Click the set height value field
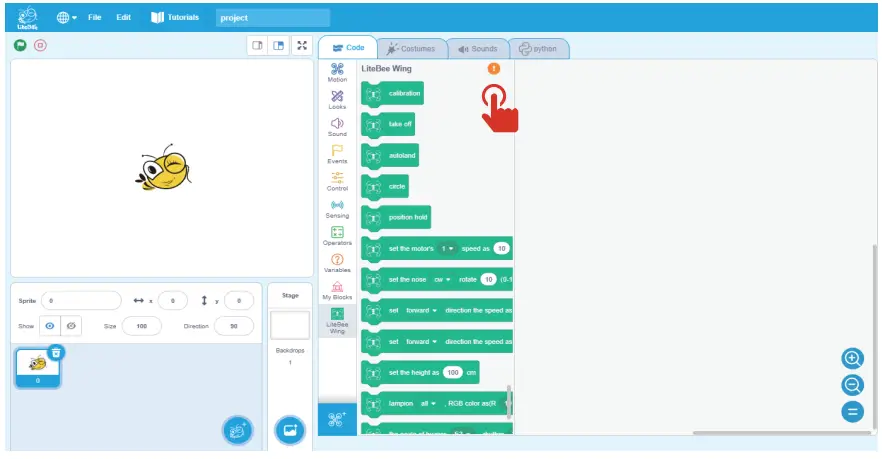 tap(453, 372)
